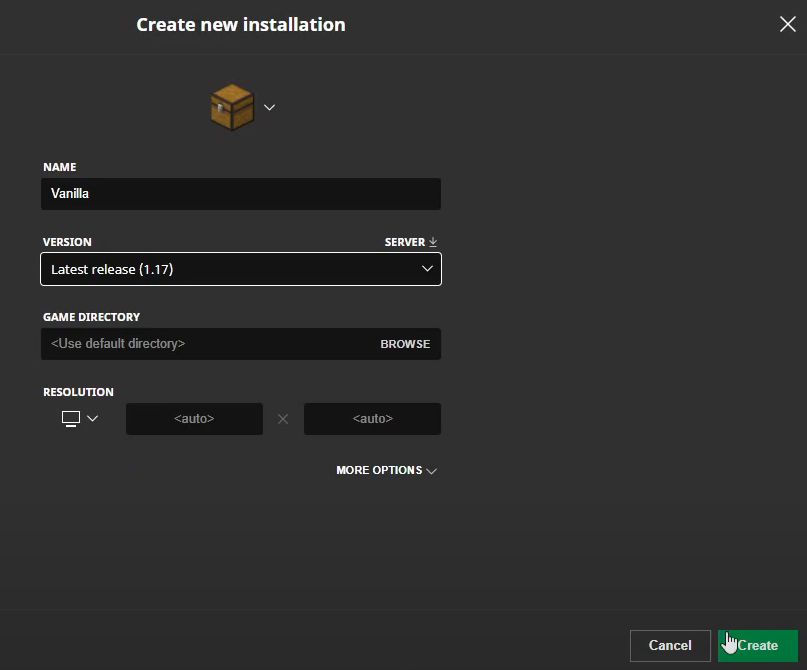The image size is (807, 670).
Task: Click the green Create button
Action: click(758, 645)
